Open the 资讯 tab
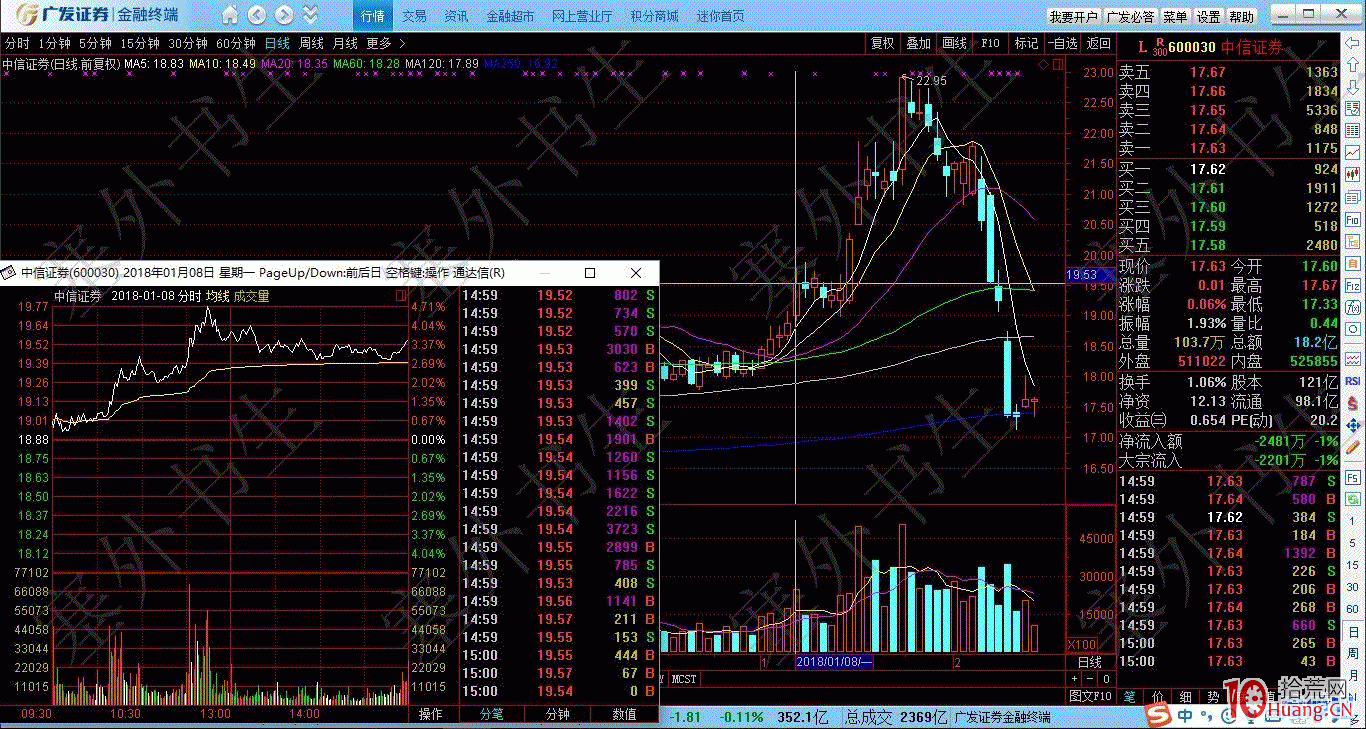 [456, 16]
